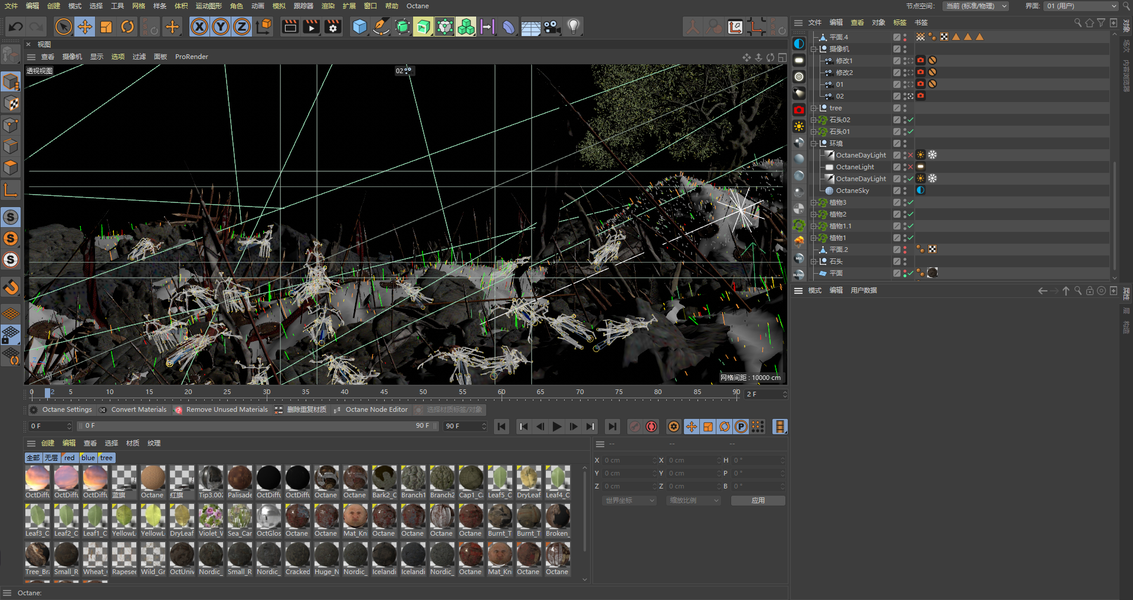Screen dimensions: 1133x600
Task: Toggle the Z axis lock
Action: (241, 27)
